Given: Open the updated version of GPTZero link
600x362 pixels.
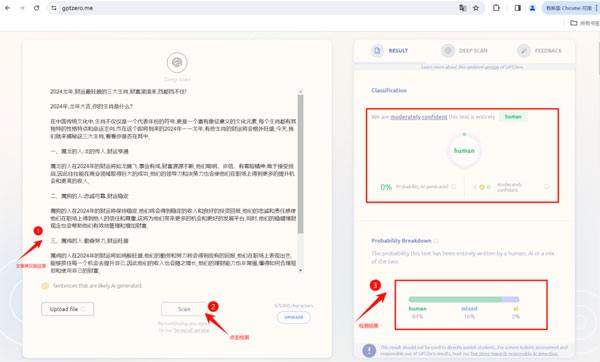Looking at the screenshot, I should tap(492, 67).
